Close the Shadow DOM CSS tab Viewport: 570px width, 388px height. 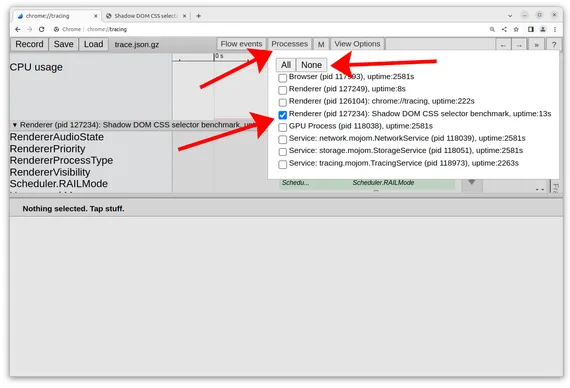tap(185, 16)
